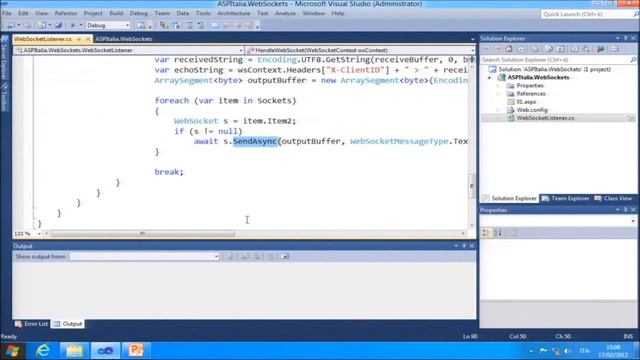Image resolution: width=640 pixels, height=360 pixels.
Task: Switch to the Output tab
Action: pos(68,324)
